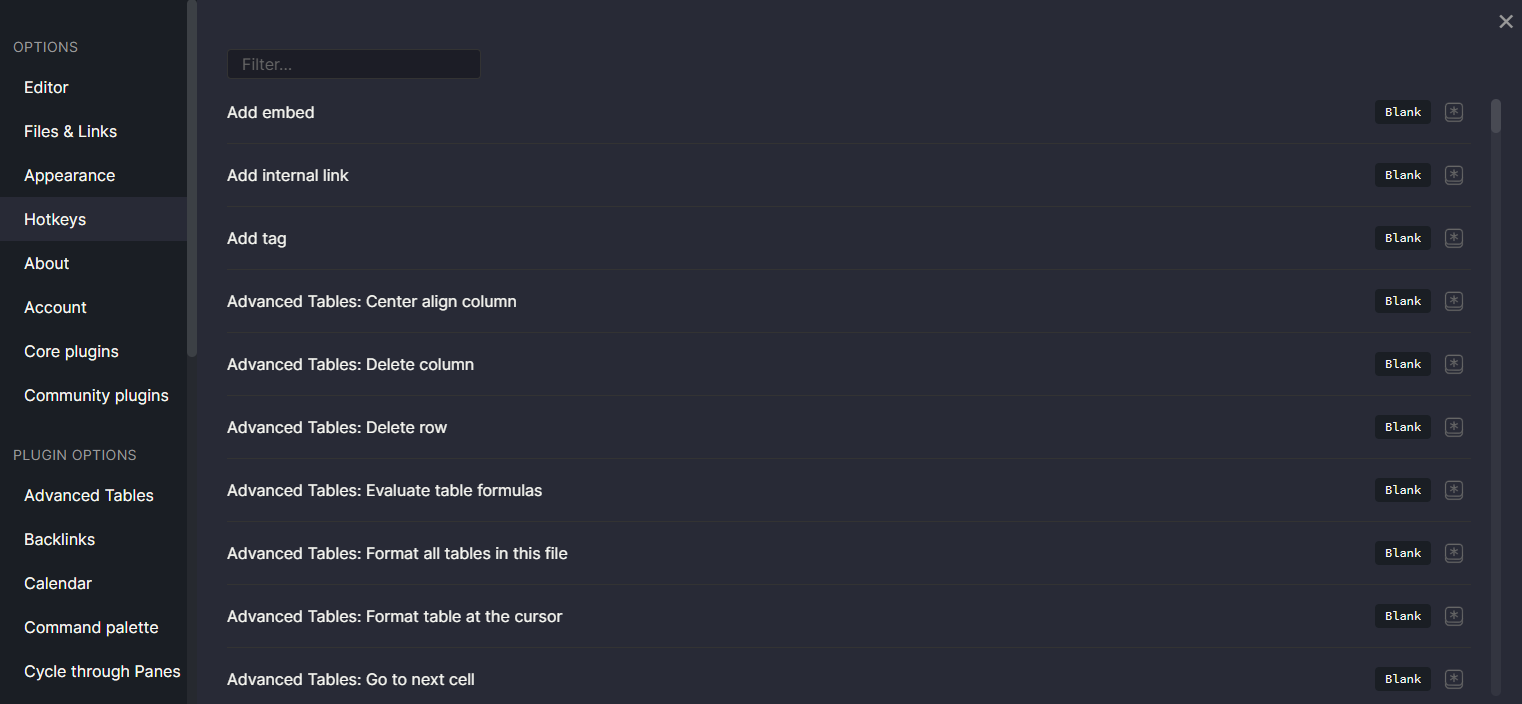
Task: Click hotkey key icon for Add embed
Action: point(1454,112)
